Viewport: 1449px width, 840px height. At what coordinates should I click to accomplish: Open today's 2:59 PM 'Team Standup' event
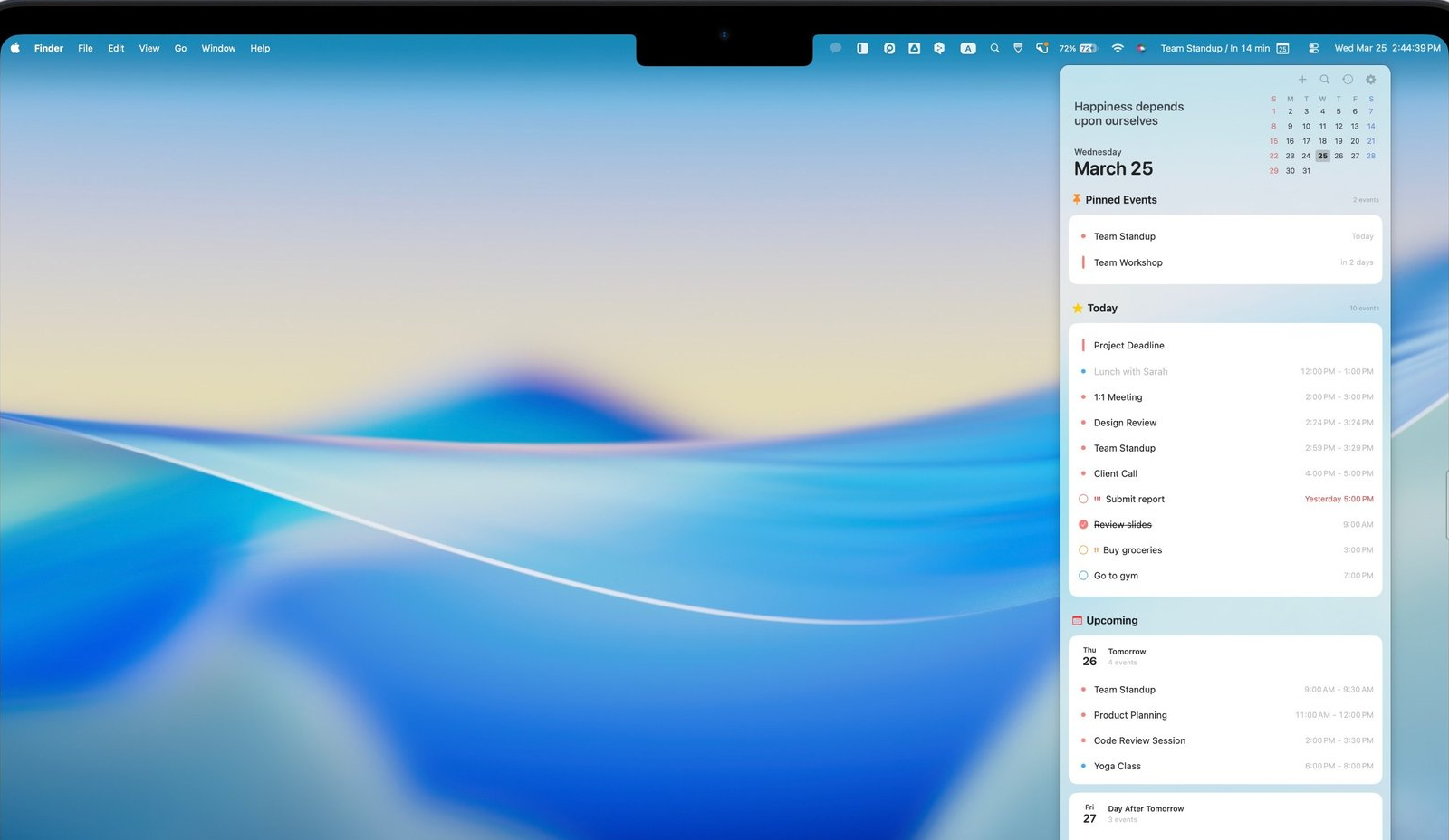click(x=1225, y=448)
